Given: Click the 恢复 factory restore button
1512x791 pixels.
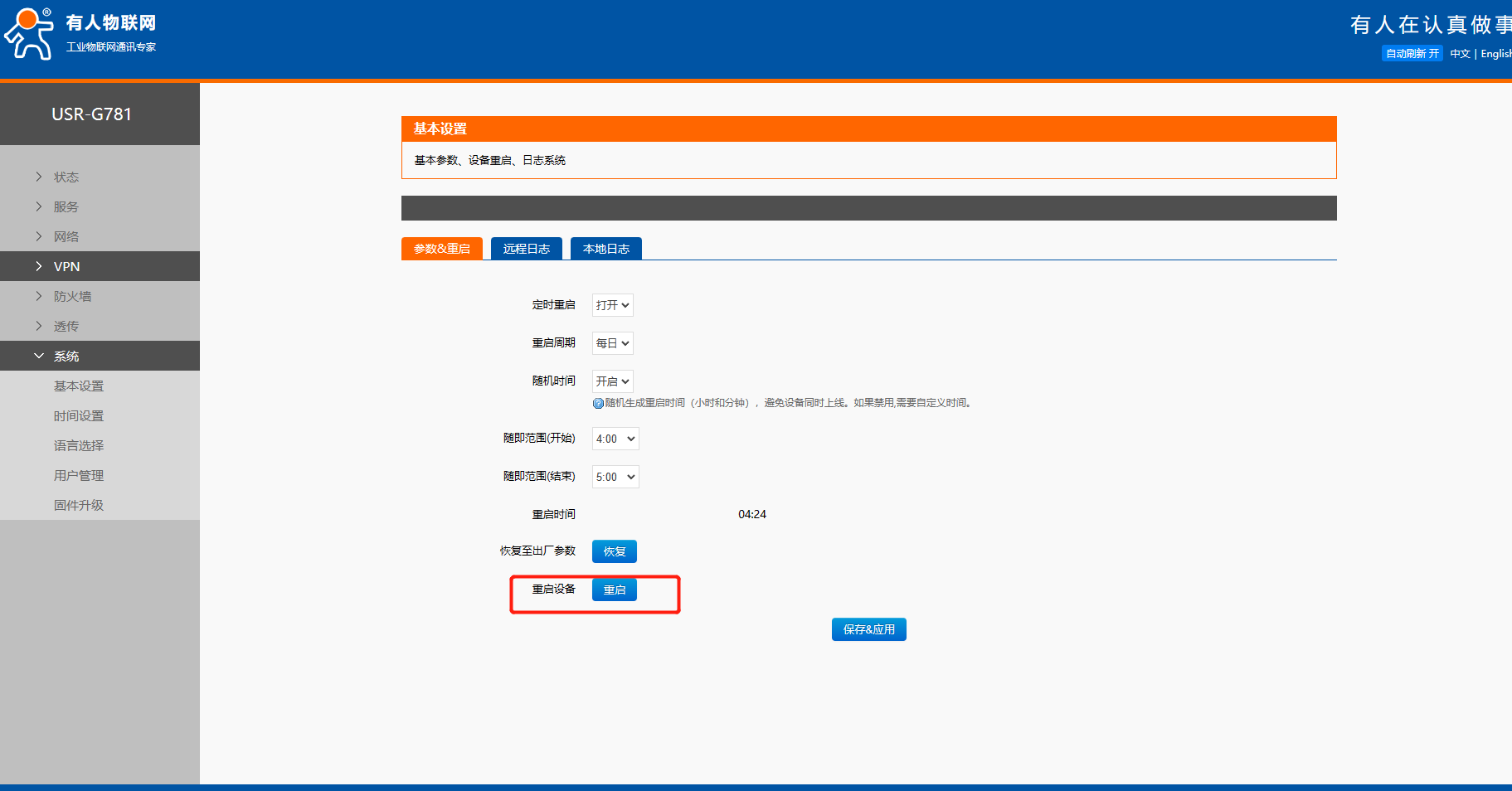Looking at the screenshot, I should (x=614, y=551).
